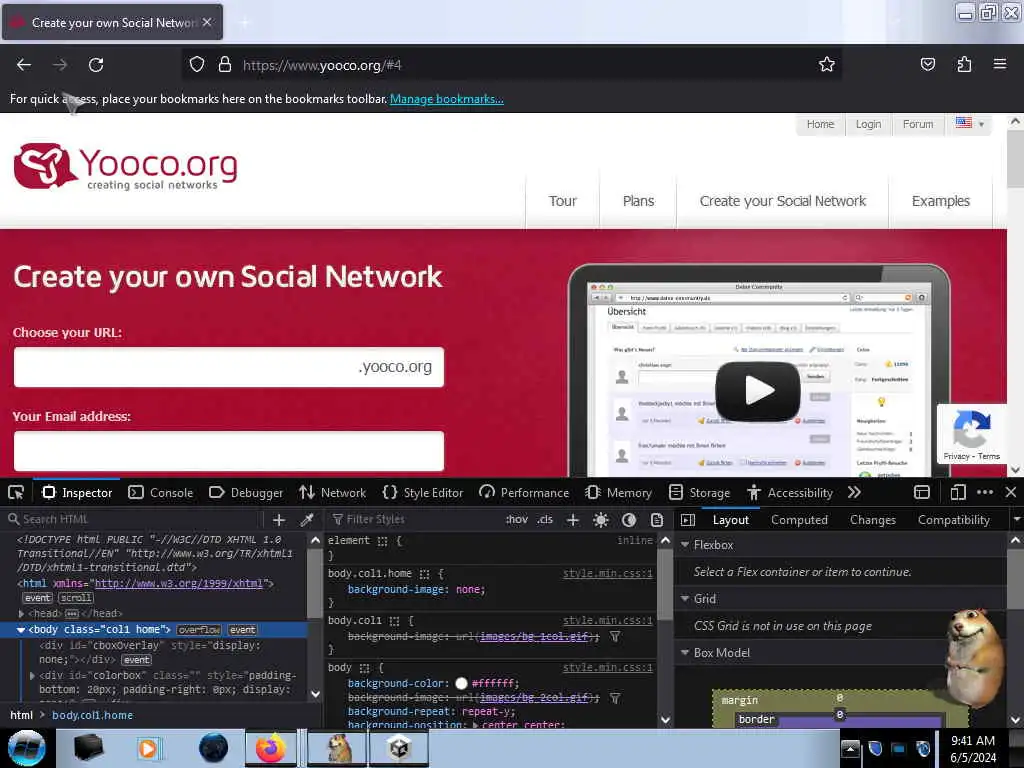Open the Examples page
Image resolution: width=1024 pixels, height=768 pixels.
(940, 201)
